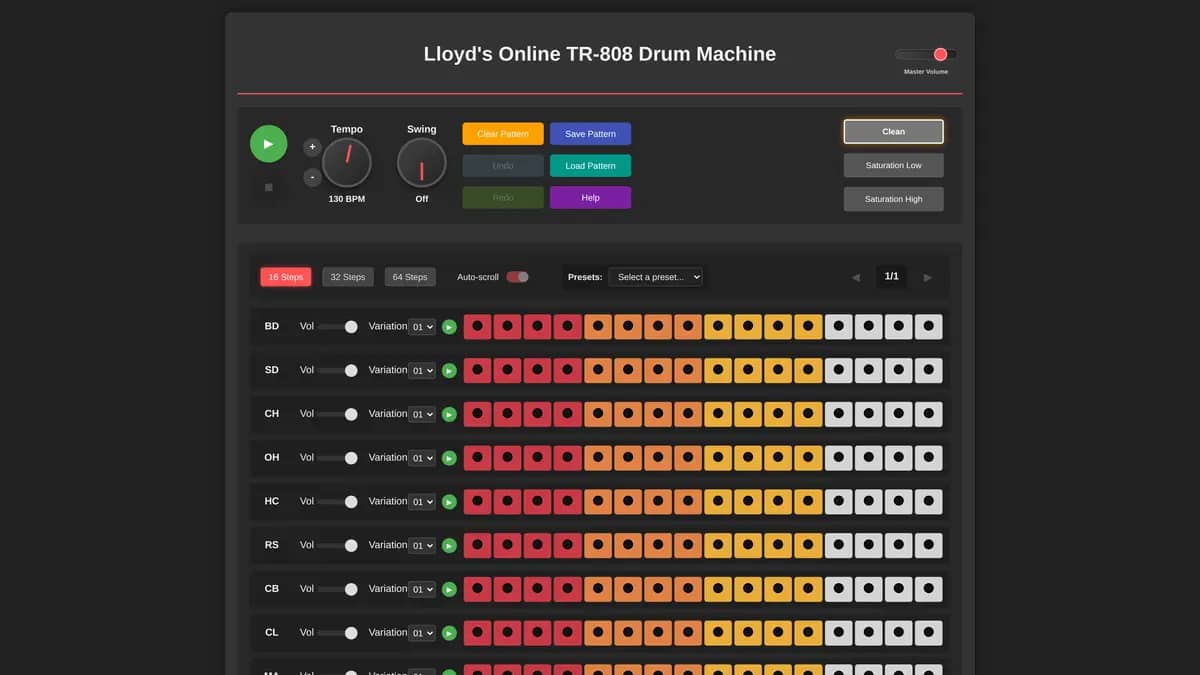Select Saturation High mode
This screenshot has width=1200, height=675.
tap(893, 199)
